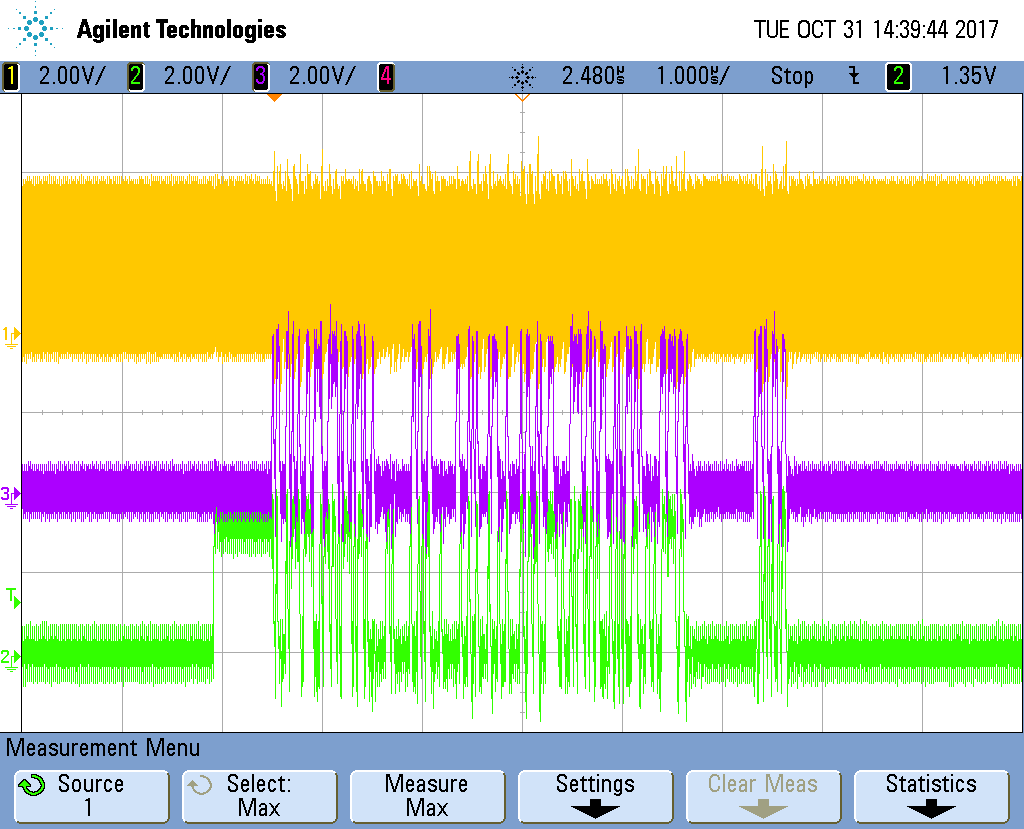Click the 2.480 µs delay readout

(593, 76)
